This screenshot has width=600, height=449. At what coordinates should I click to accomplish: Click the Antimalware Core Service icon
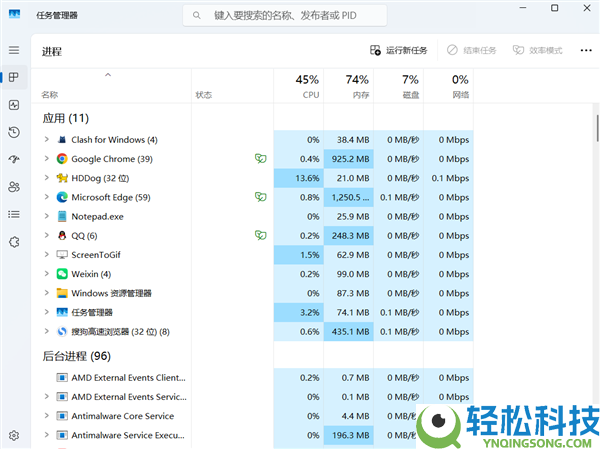click(x=62, y=416)
